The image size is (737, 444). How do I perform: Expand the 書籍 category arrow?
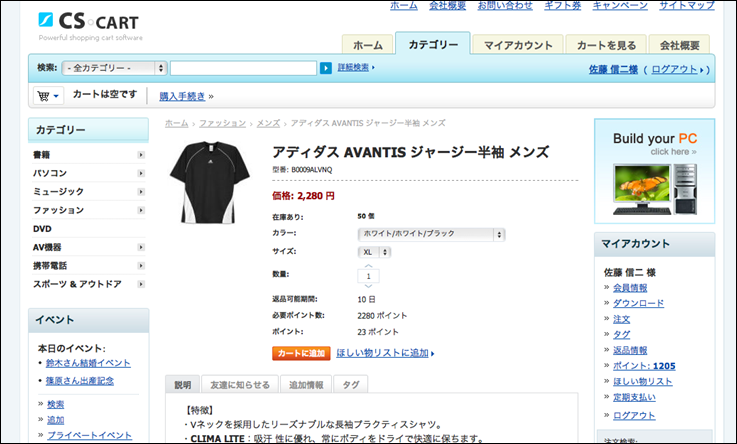141,155
